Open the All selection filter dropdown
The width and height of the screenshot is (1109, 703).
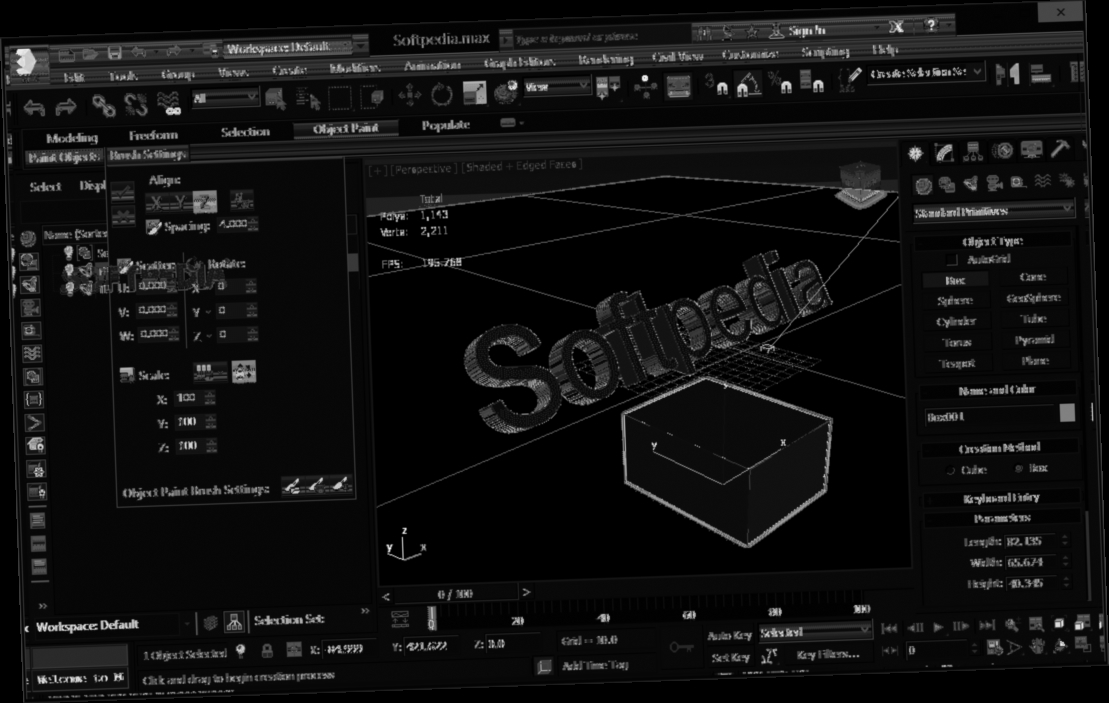pos(225,98)
